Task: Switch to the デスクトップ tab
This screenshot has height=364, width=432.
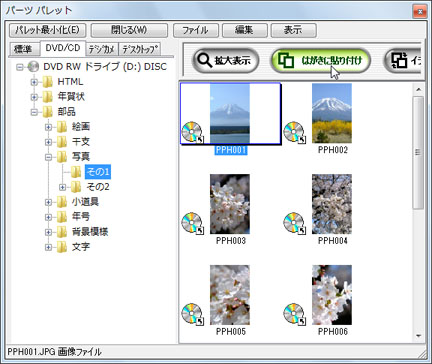Action: point(140,49)
